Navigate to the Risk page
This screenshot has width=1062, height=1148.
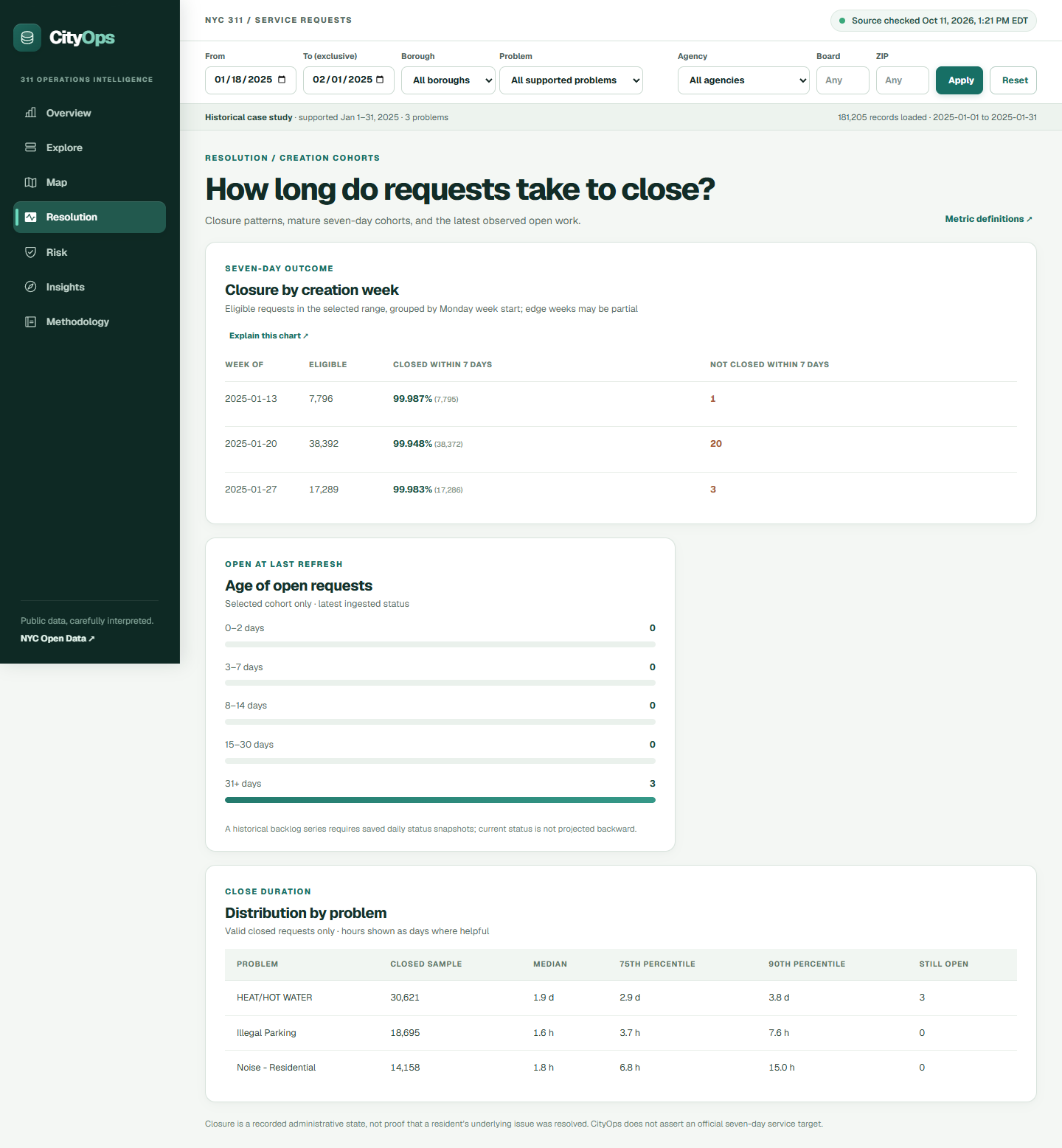pos(89,252)
